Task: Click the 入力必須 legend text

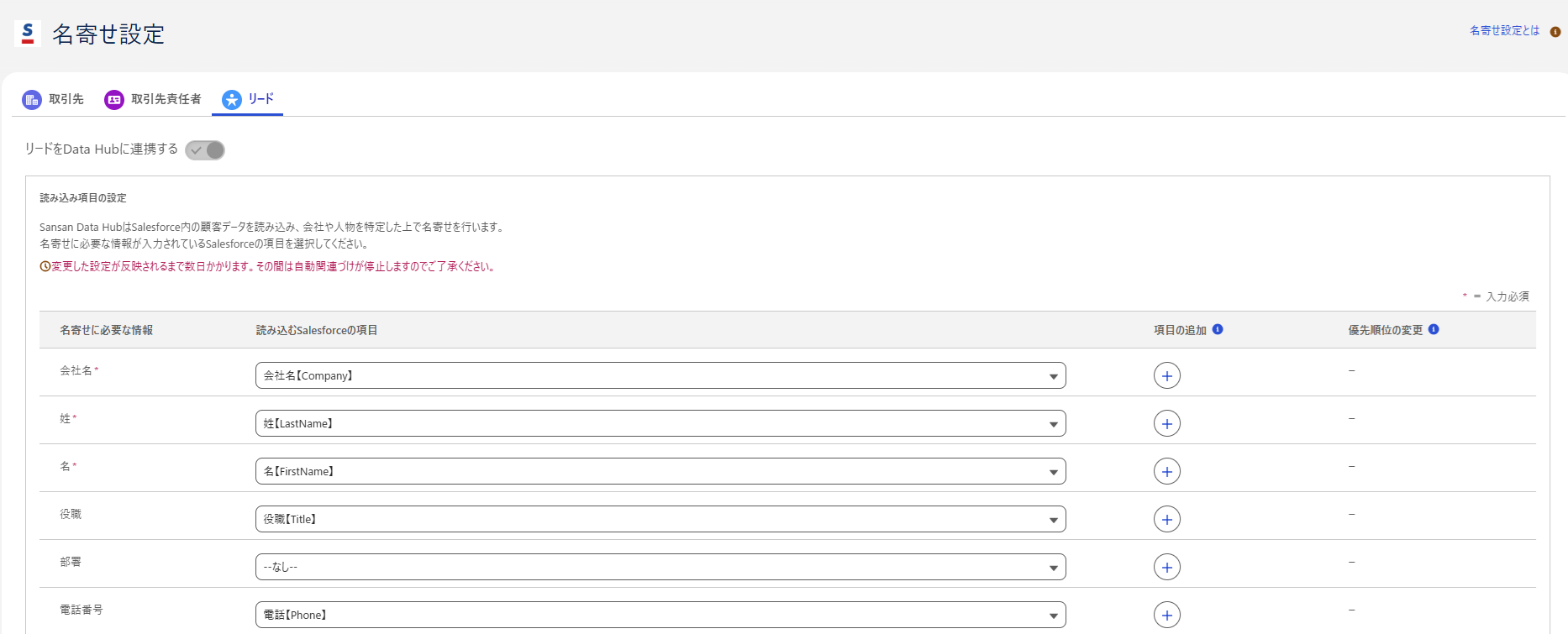Action: [x=1507, y=296]
